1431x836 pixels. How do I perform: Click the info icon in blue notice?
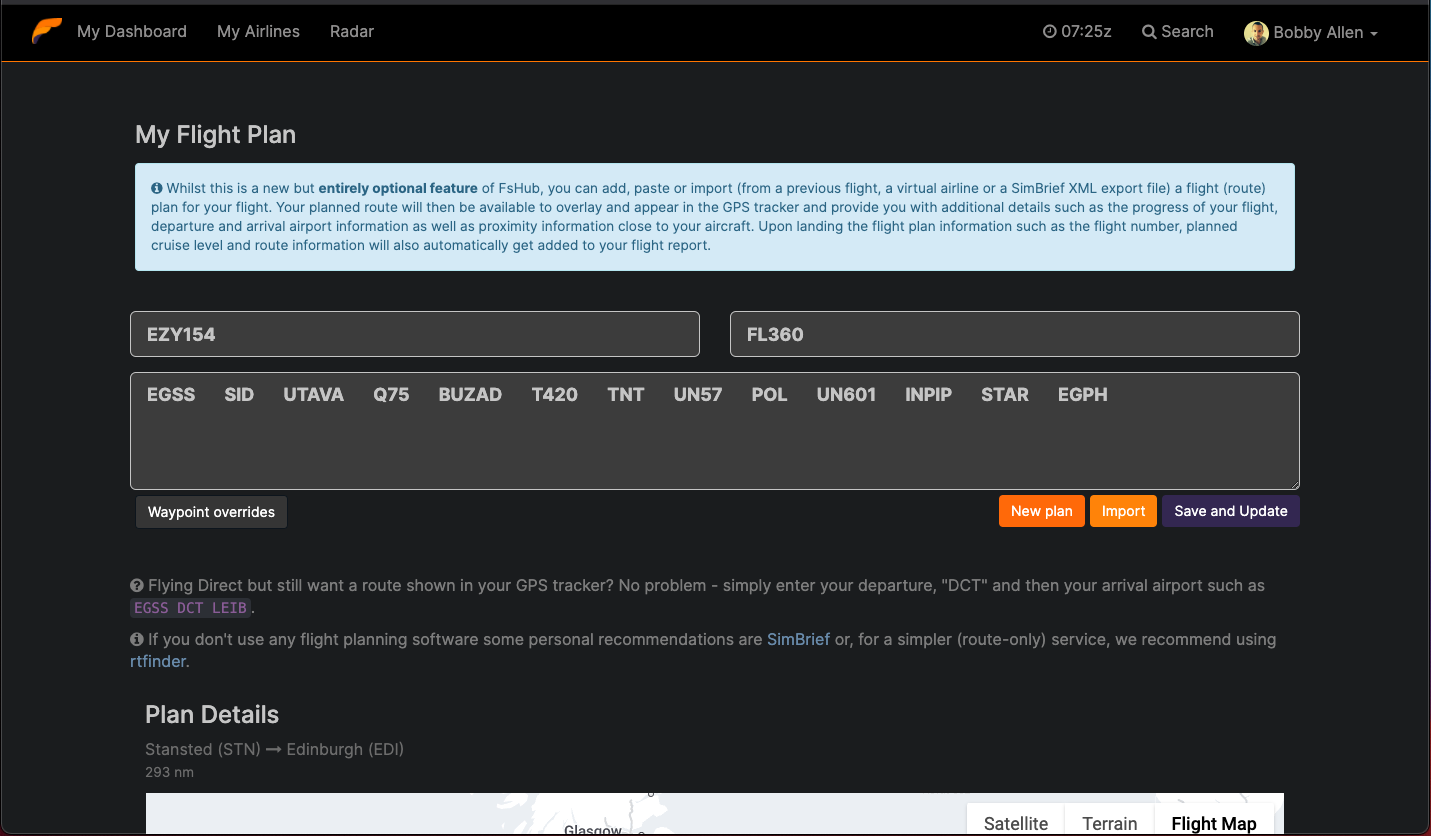157,188
